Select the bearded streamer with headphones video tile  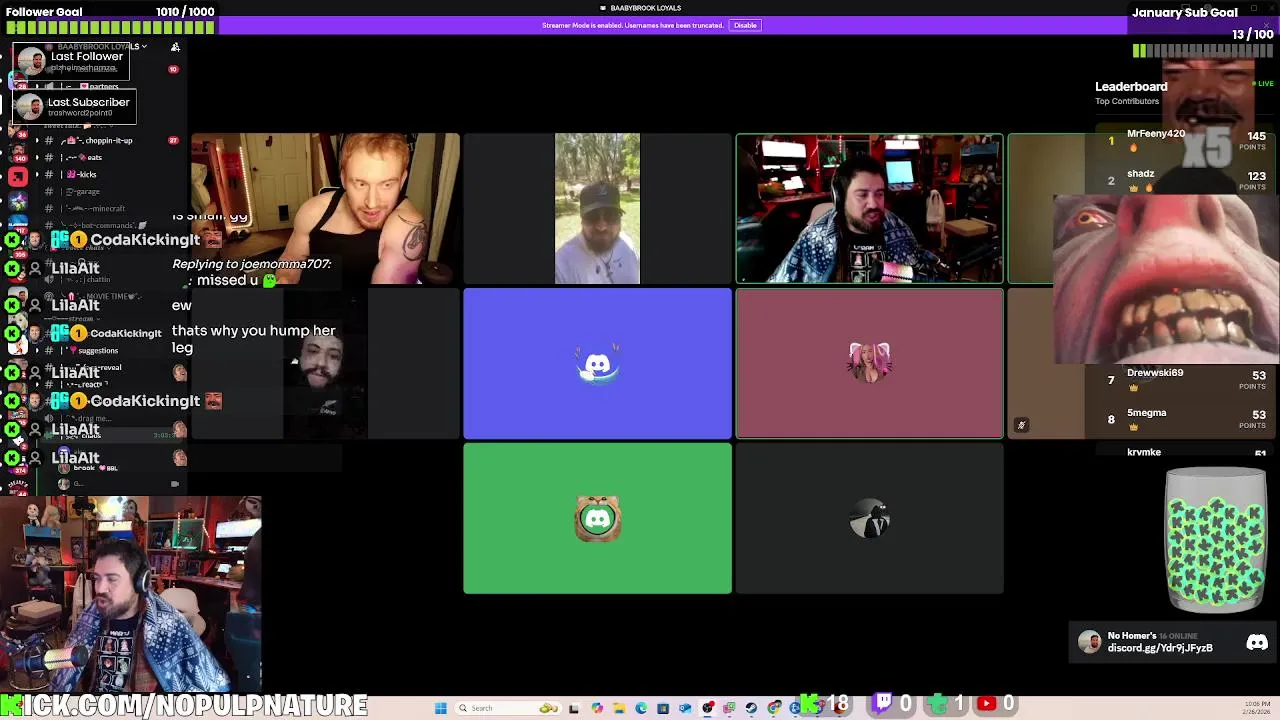point(869,208)
